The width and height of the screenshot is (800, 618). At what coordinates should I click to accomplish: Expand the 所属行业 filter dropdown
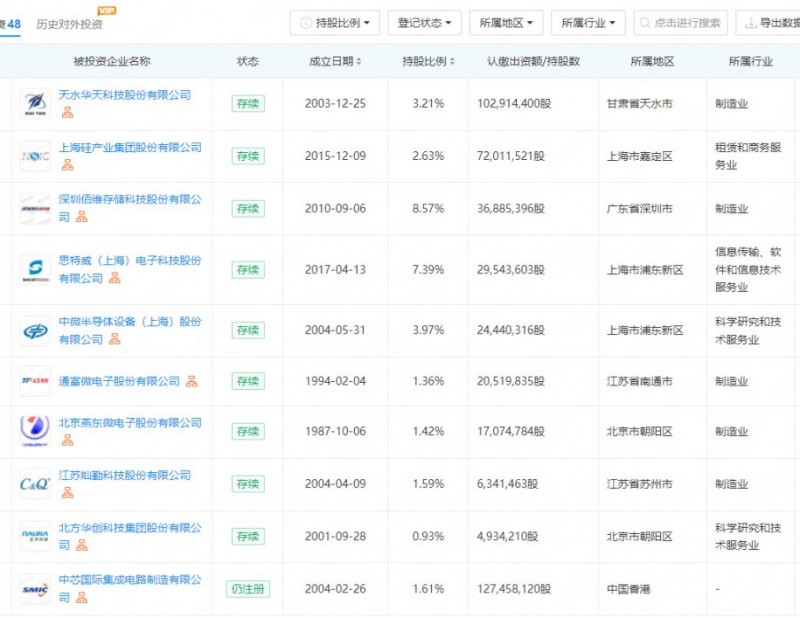(x=588, y=23)
